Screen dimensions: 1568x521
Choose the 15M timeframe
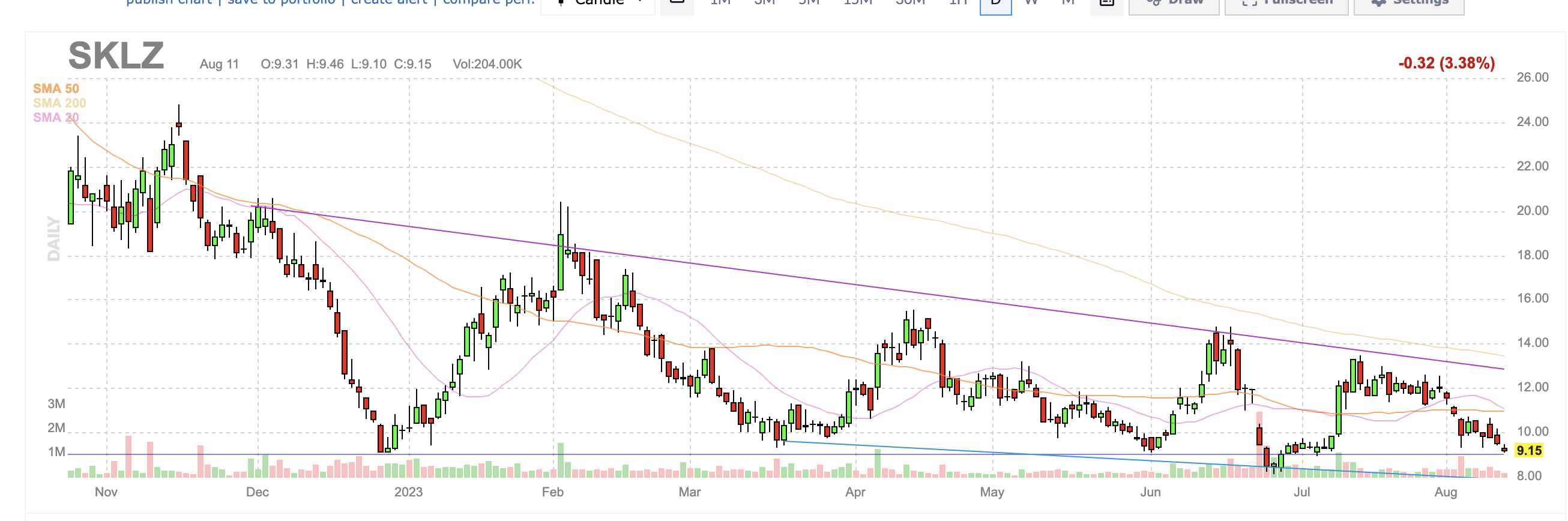858,3
